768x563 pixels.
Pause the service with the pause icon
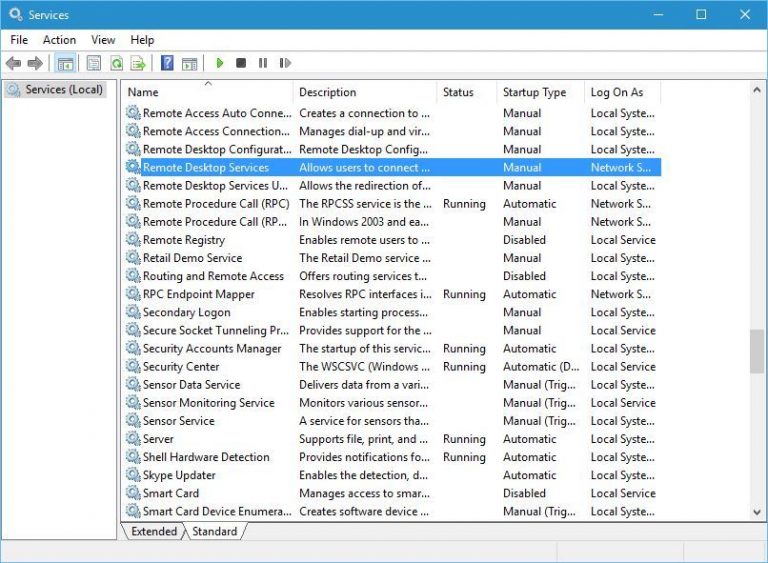tap(263, 63)
